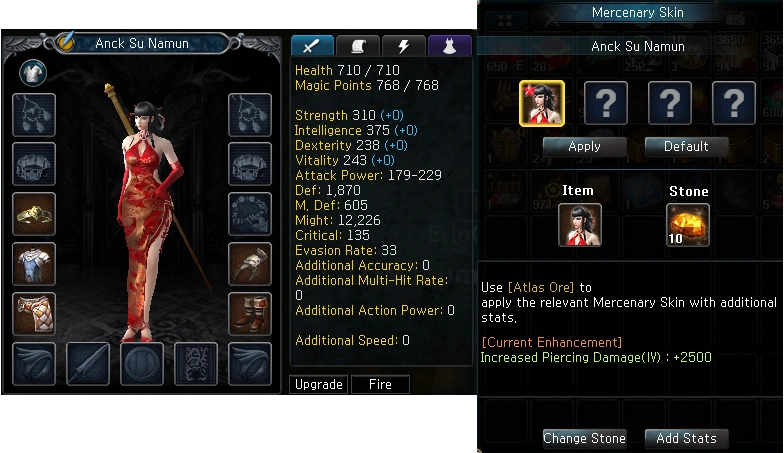Click the Atlas Ore stone slot

688,225
